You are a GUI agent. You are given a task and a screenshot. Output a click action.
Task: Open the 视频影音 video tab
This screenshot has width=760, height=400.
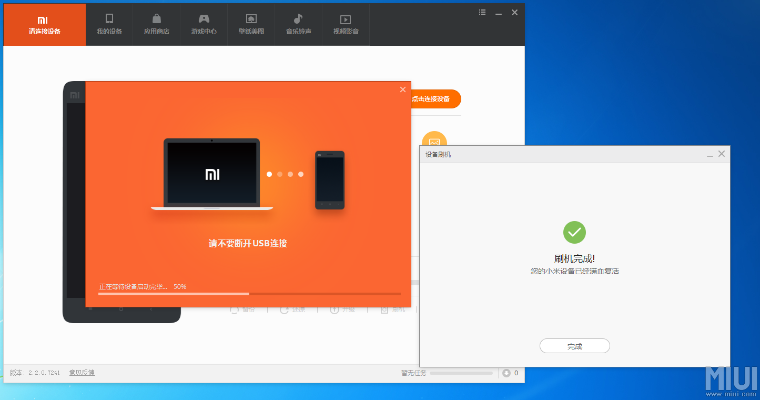click(x=346, y=25)
